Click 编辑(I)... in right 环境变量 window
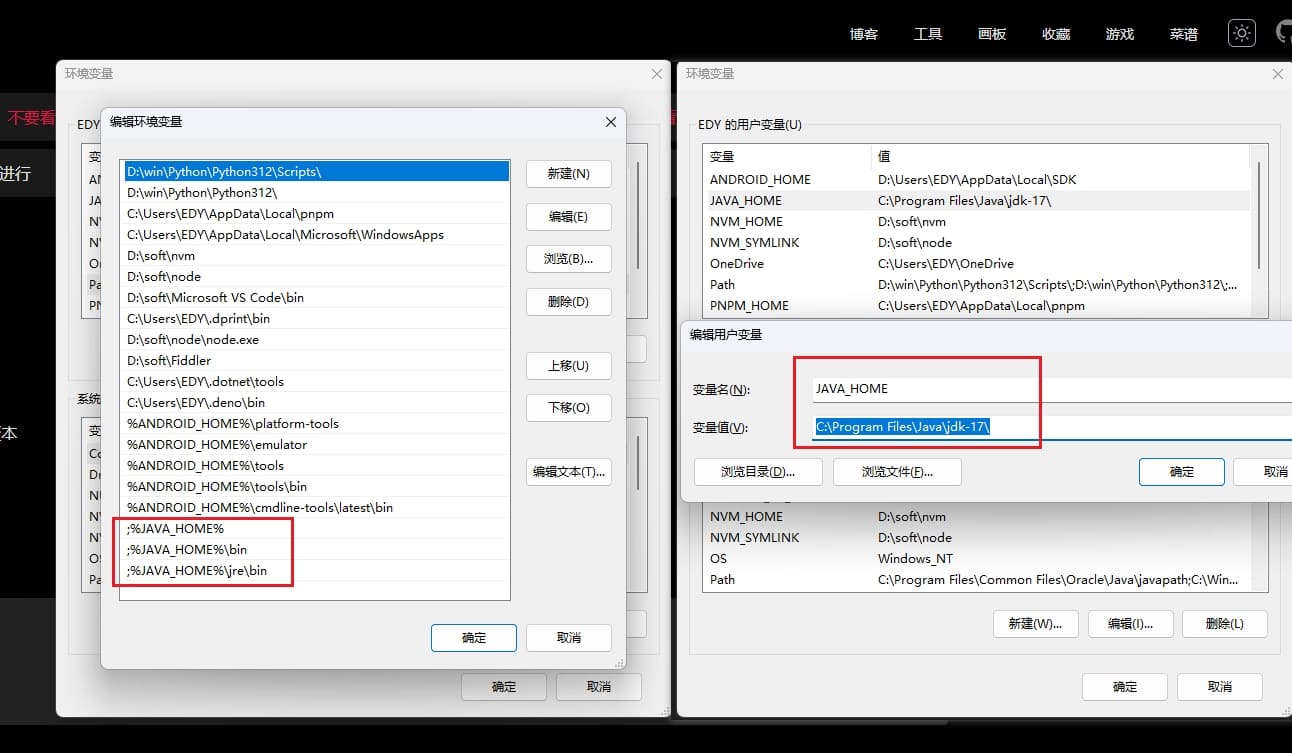 click(x=1130, y=623)
